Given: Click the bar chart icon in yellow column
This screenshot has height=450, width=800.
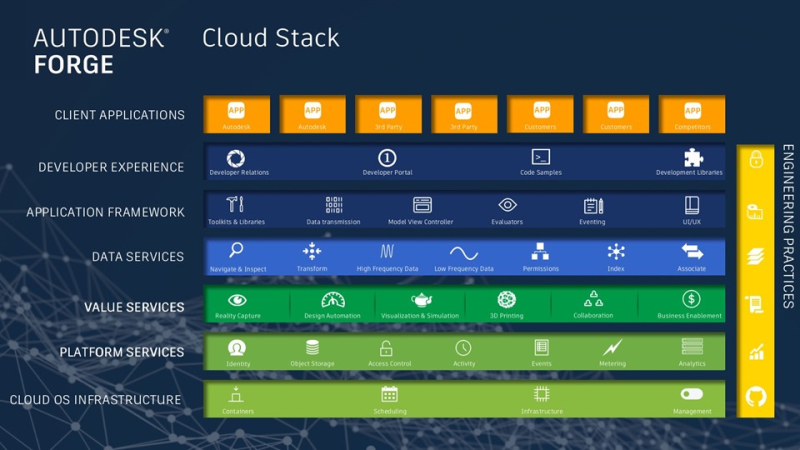Looking at the screenshot, I should tap(756, 352).
